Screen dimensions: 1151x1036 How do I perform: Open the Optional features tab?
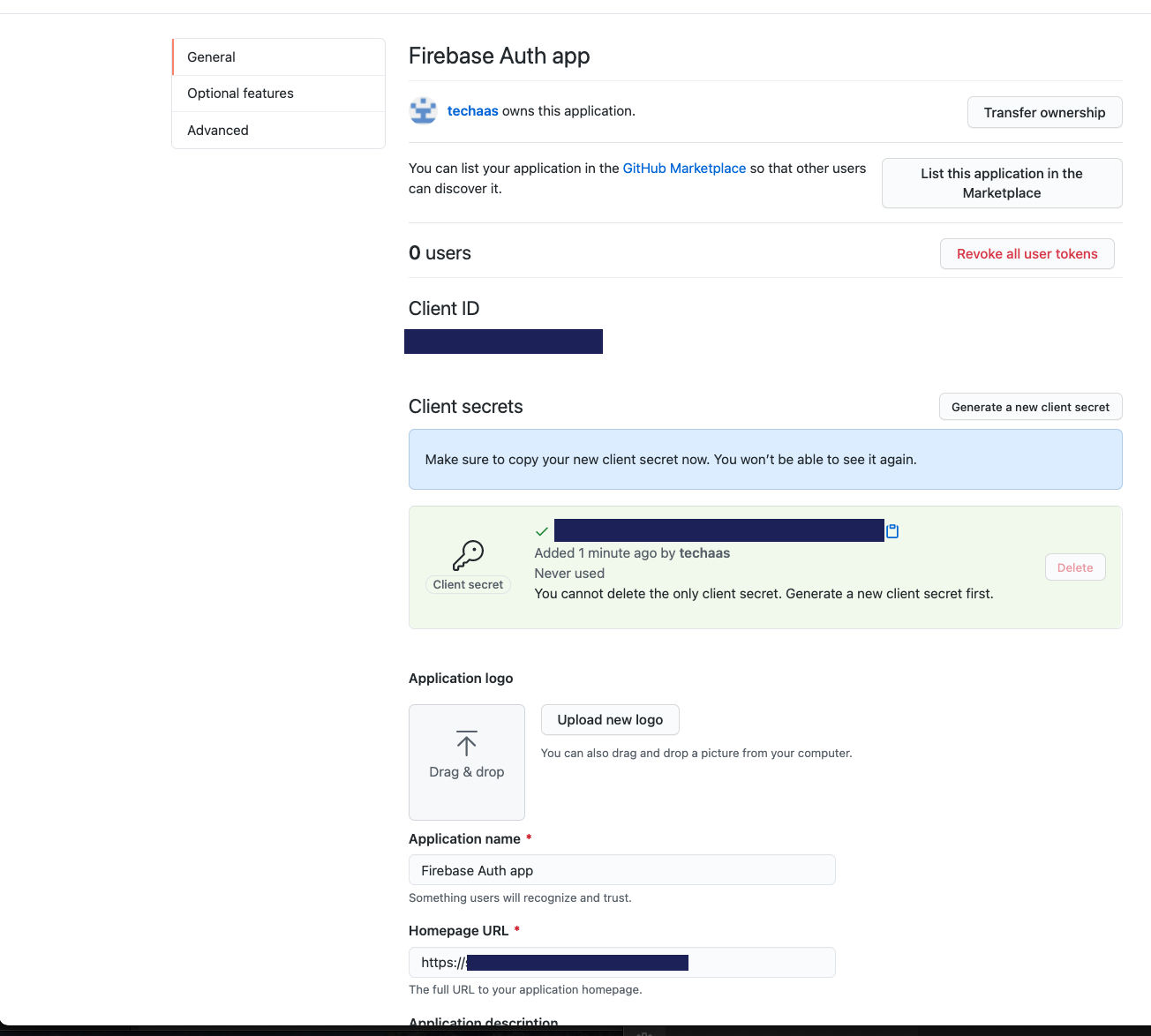(x=278, y=94)
